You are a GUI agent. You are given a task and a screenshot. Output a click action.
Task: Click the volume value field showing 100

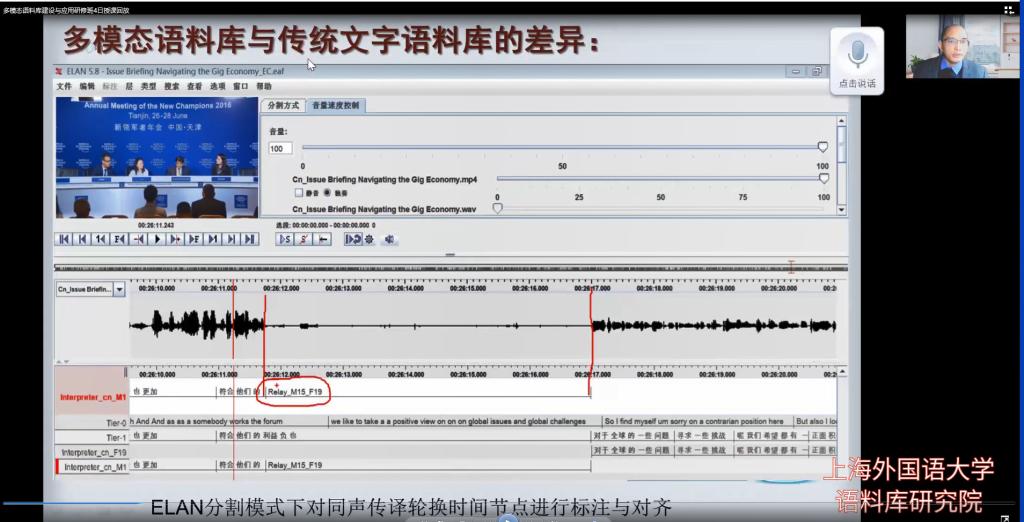coord(280,148)
